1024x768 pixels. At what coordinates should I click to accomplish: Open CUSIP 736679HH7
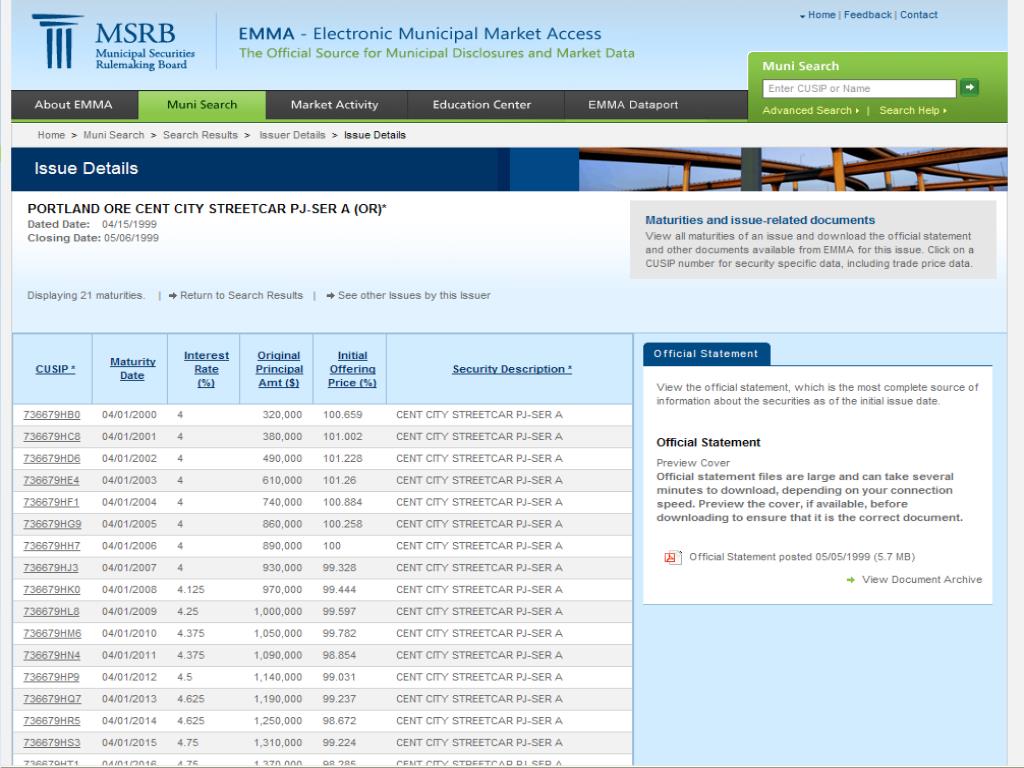click(x=52, y=546)
